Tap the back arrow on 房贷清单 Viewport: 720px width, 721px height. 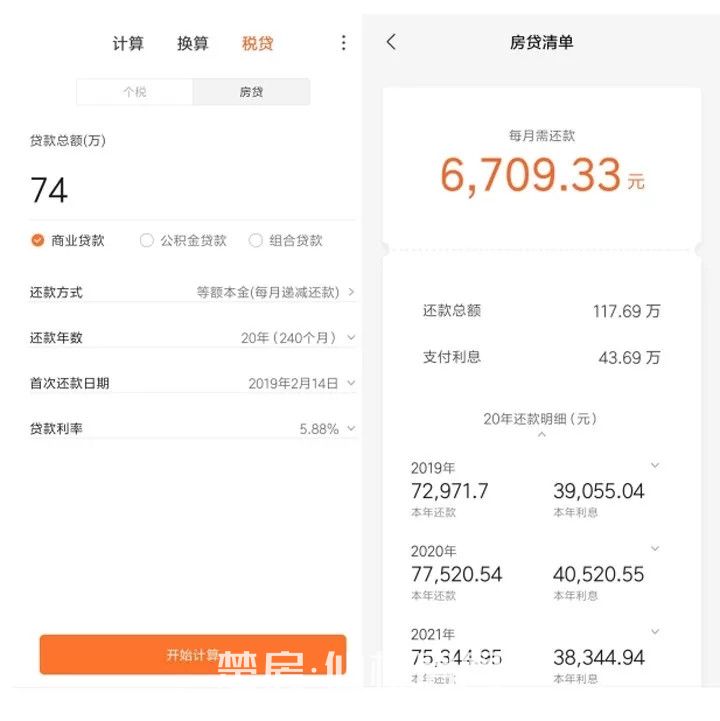click(391, 42)
